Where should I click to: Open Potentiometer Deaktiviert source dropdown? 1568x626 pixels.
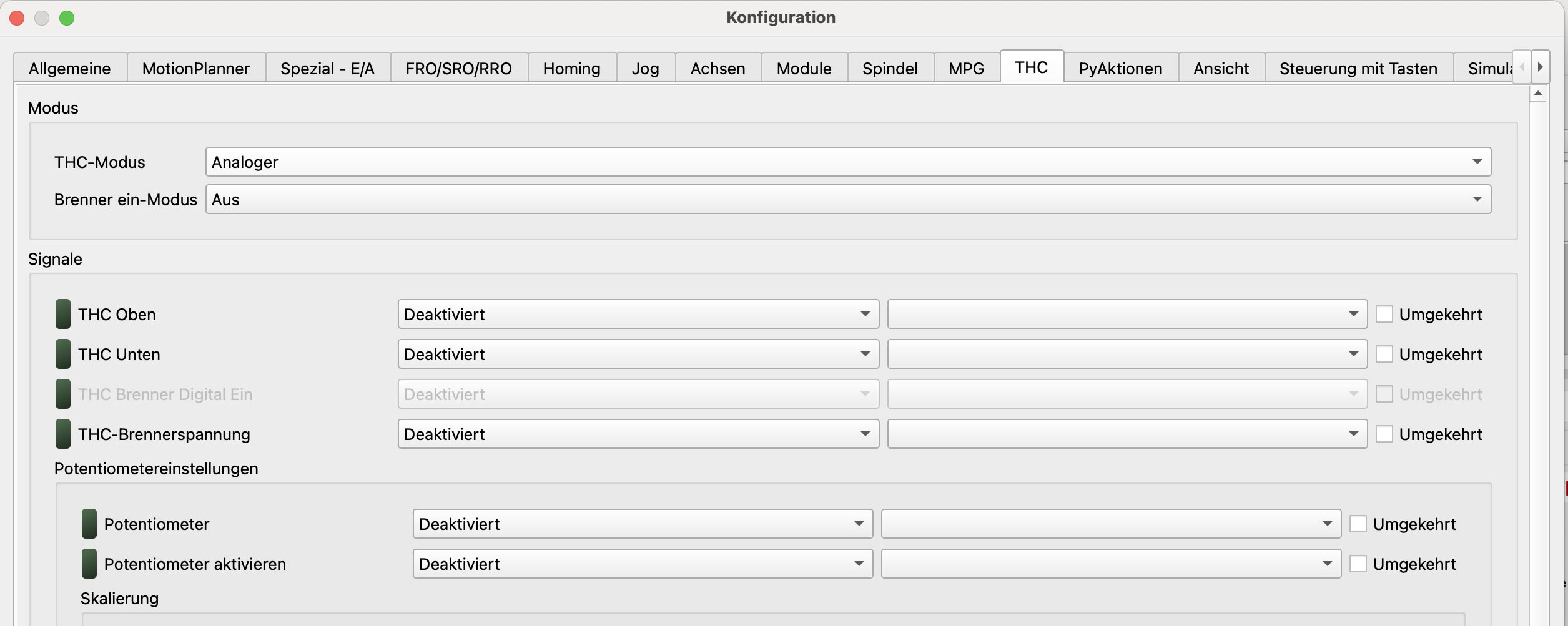642,524
